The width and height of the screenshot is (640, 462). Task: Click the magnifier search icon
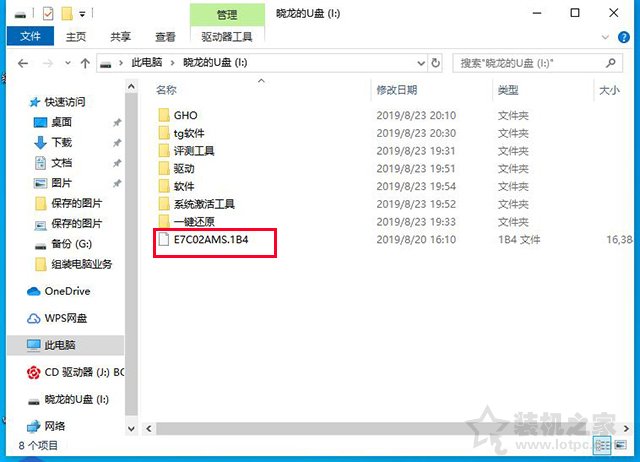tap(611, 63)
